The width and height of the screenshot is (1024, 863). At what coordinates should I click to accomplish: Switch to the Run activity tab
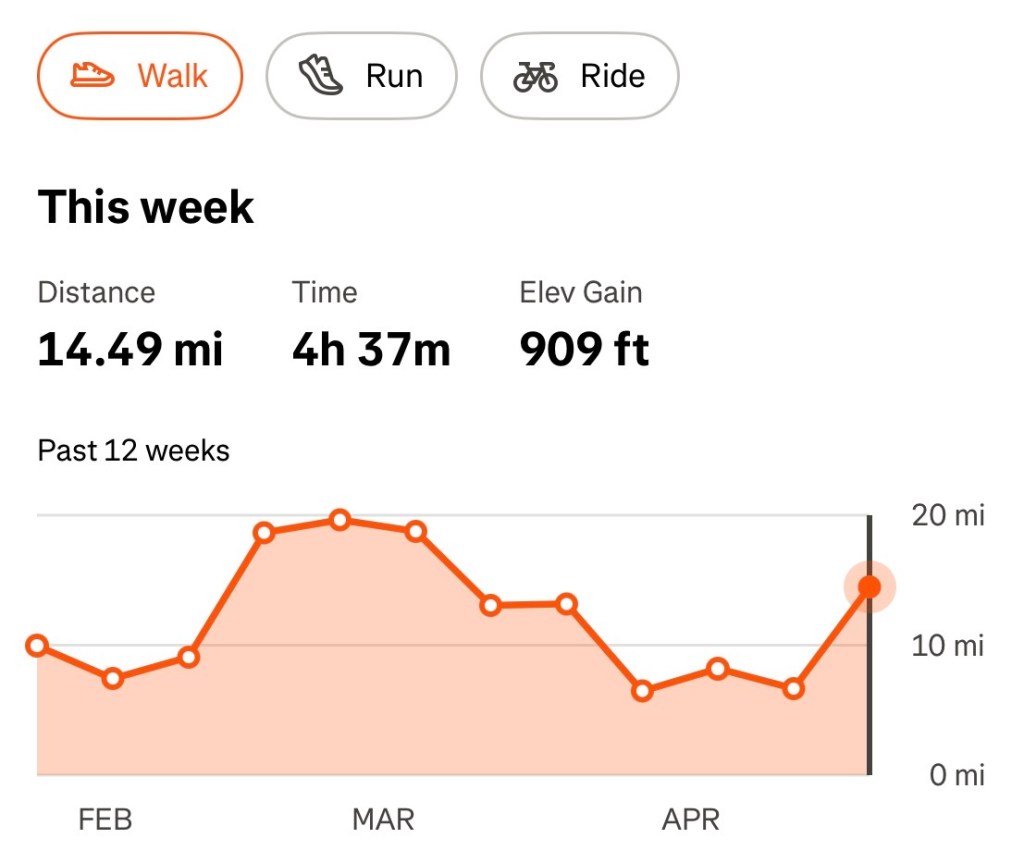[361, 76]
